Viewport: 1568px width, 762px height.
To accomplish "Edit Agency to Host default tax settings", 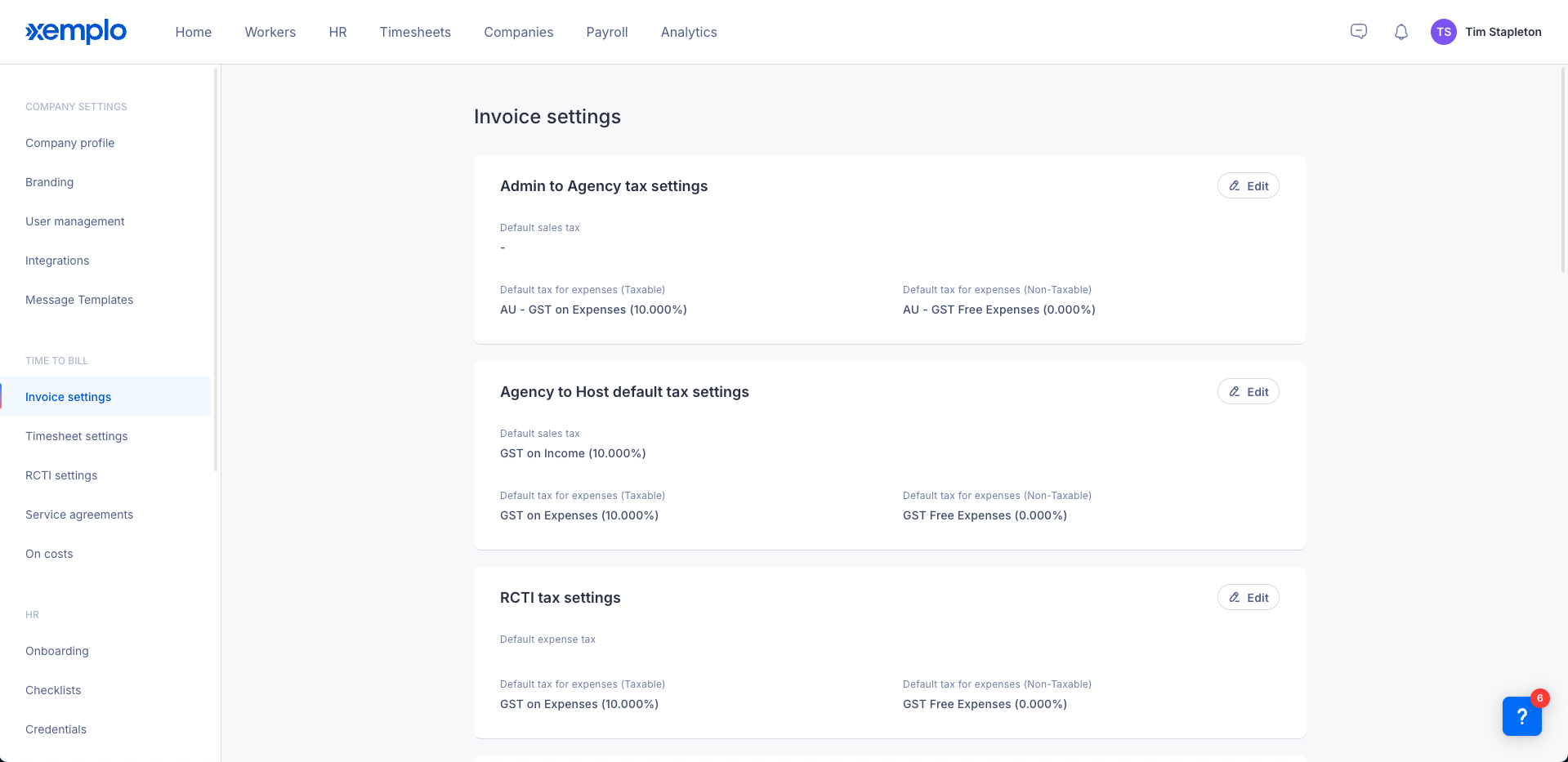I will (x=1248, y=392).
